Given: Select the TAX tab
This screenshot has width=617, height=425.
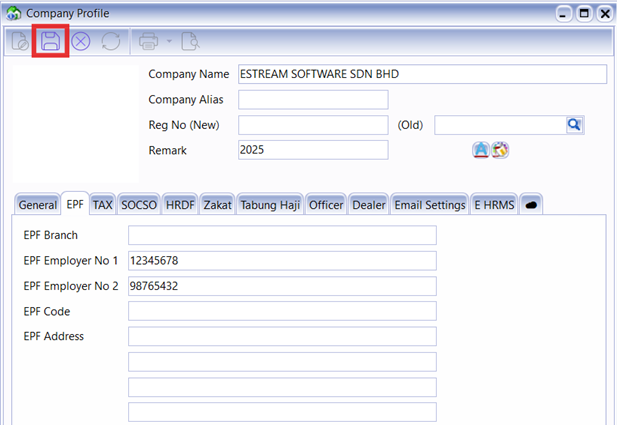Looking at the screenshot, I should click(103, 204).
